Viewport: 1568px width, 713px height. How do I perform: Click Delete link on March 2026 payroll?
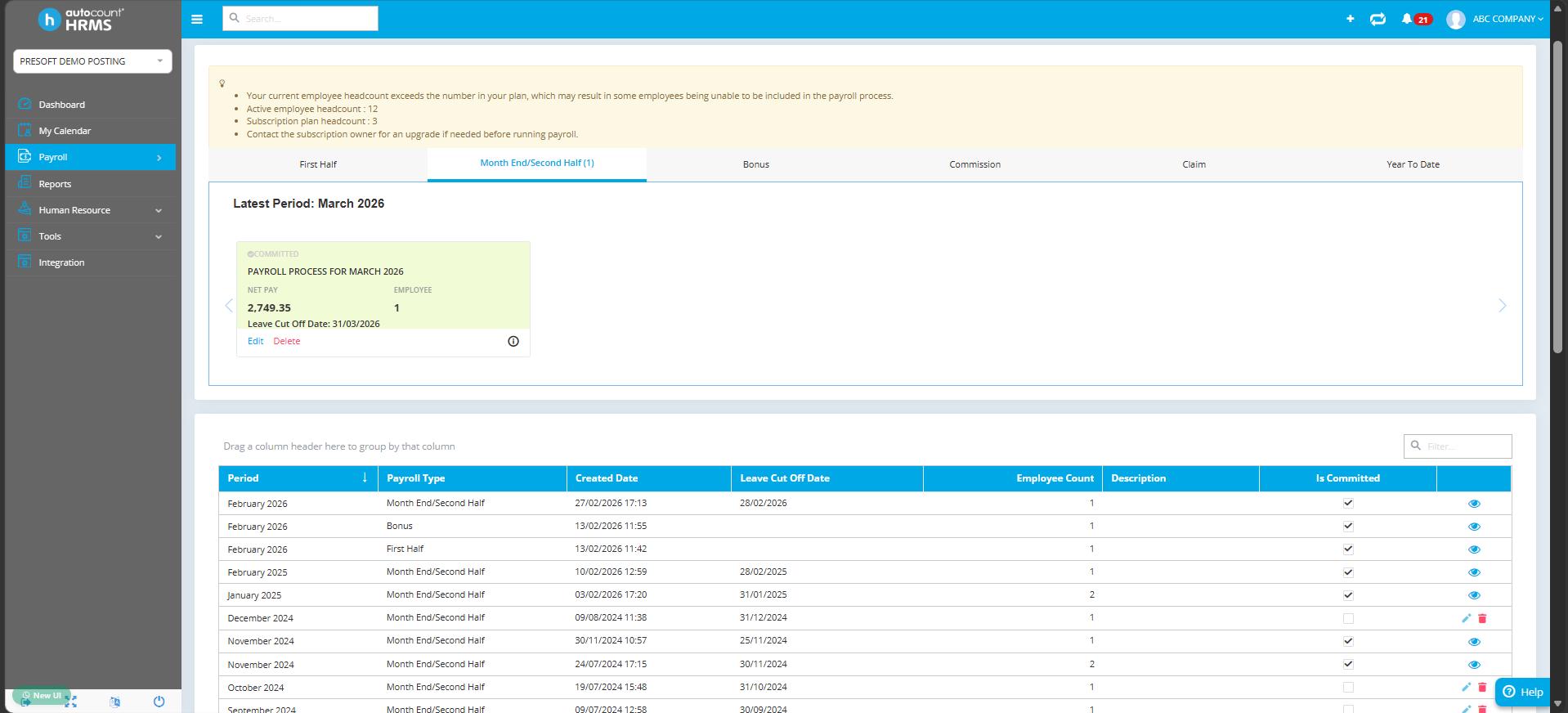click(287, 341)
